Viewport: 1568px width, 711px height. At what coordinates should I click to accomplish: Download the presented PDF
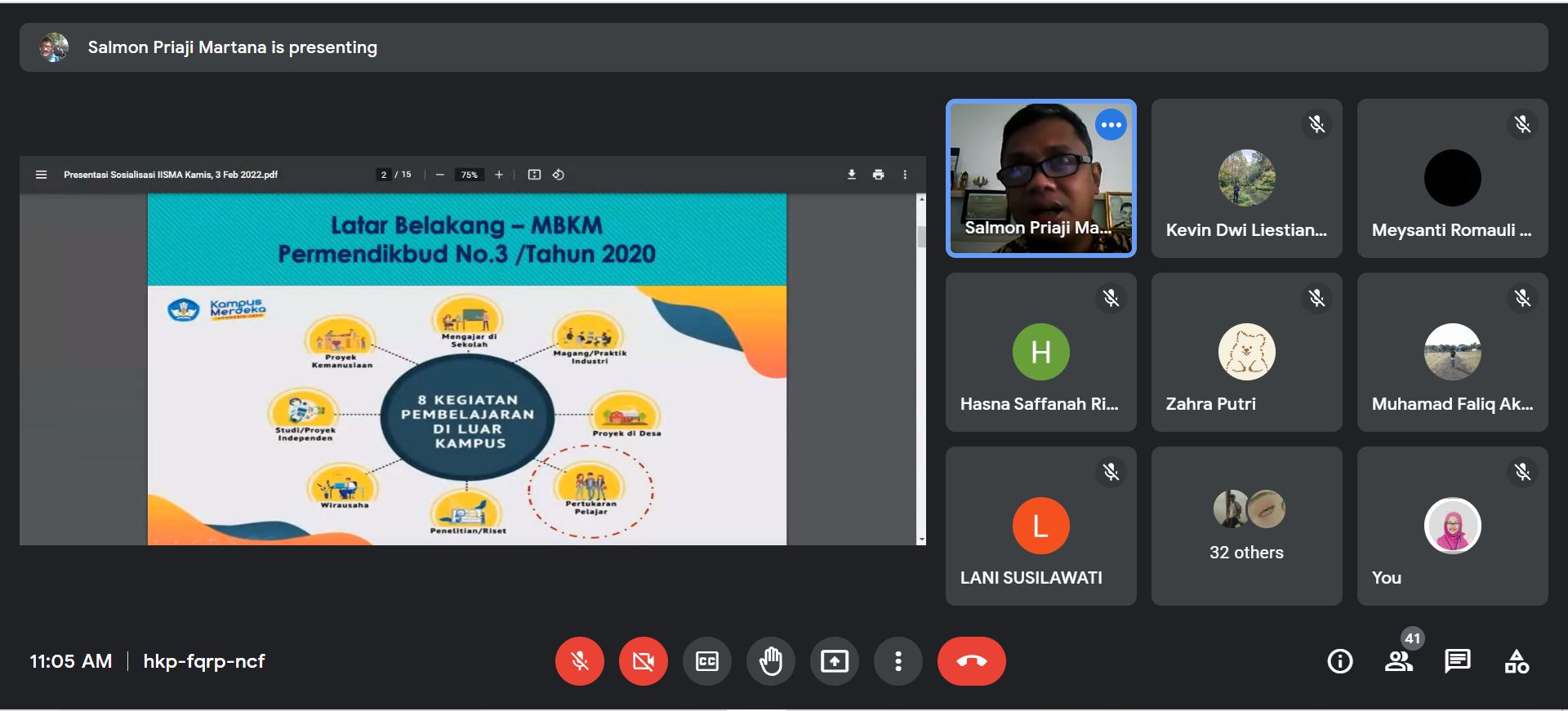pyautogui.click(x=851, y=175)
